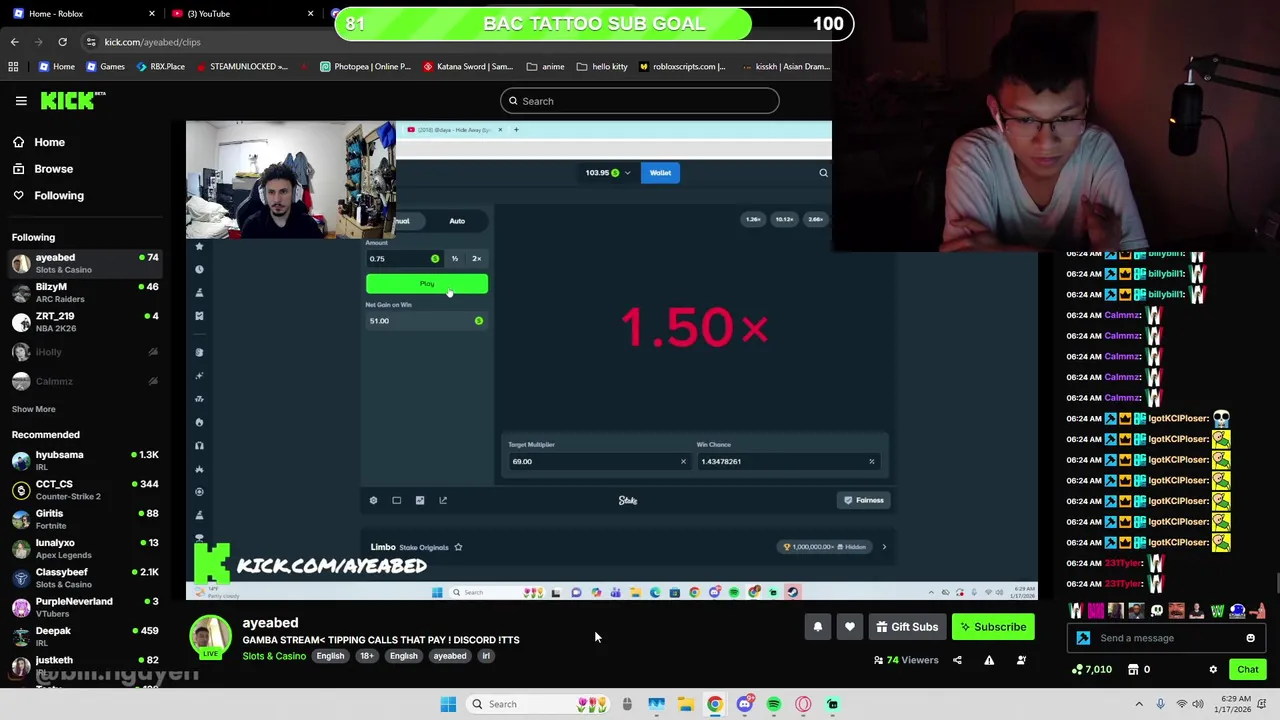Open Classybeef recommended channel
Viewport: 1280px width, 720px height.
click(86, 578)
